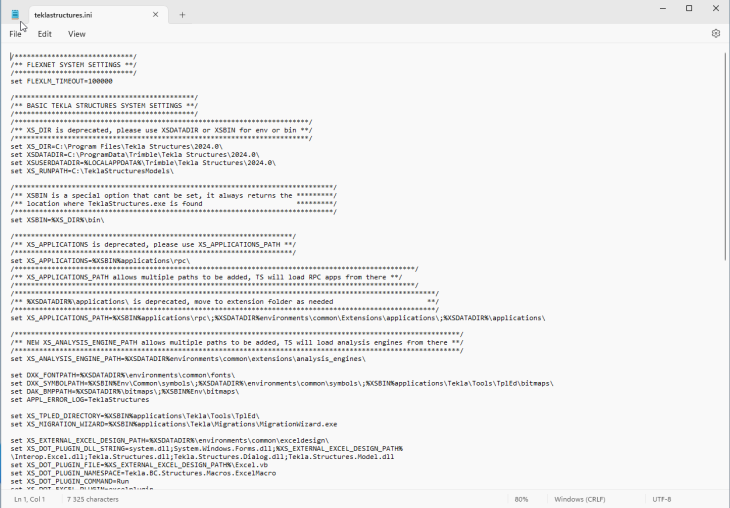Click the '%XSDATADIR%\applications\ is deprecated' comment
The height and width of the screenshot is (508, 730).
coord(225,302)
